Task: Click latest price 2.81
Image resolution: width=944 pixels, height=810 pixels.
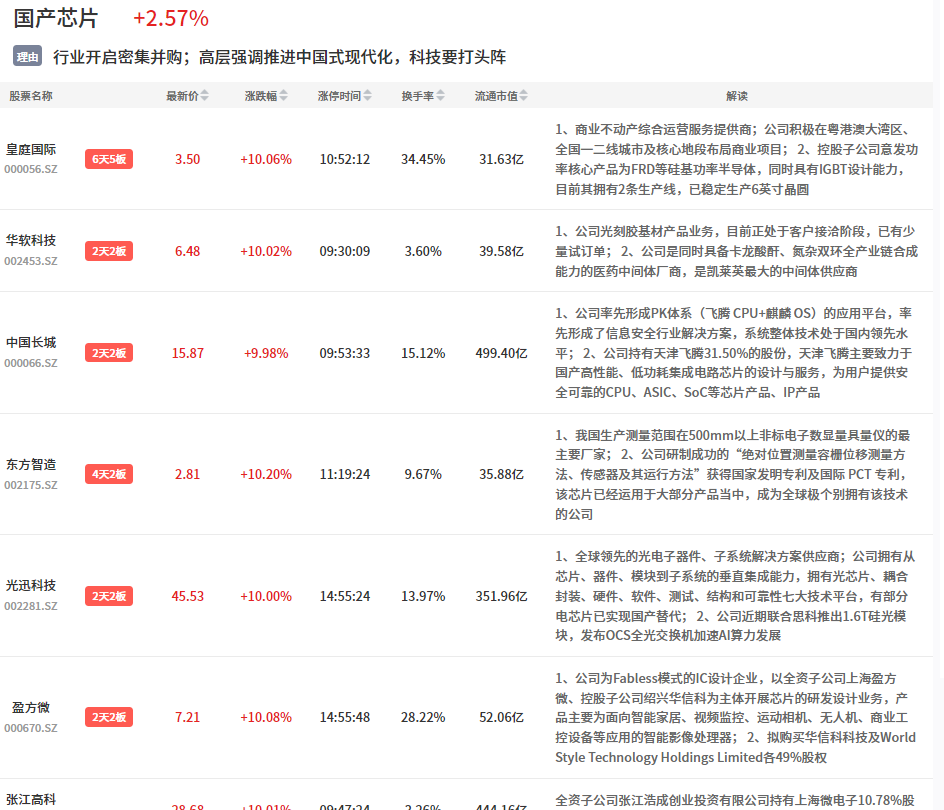Action: click(187, 475)
